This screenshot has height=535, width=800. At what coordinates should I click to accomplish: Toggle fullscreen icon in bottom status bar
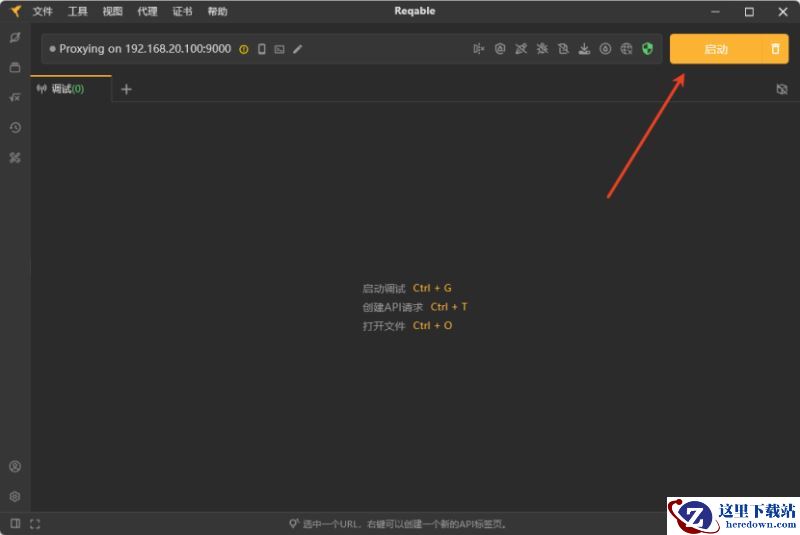tap(35, 523)
